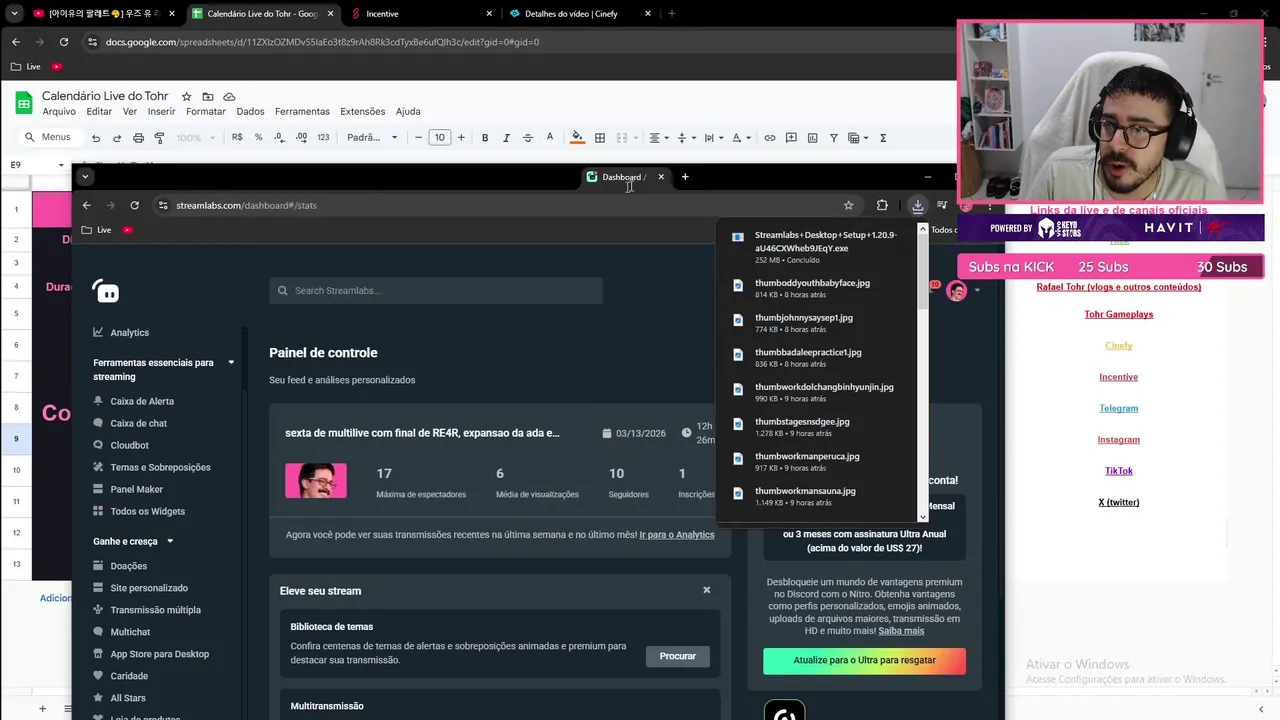Open Extensões menu in Google Sheets
1280x720 pixels.
click(x=362, y=112)
